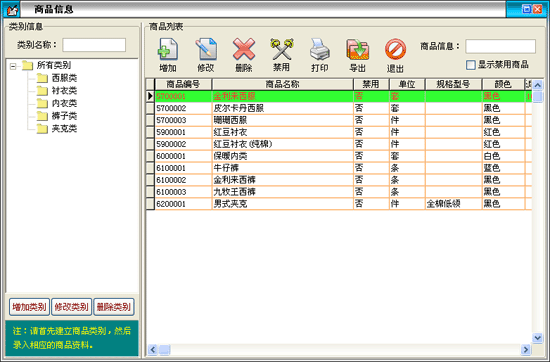Viewport: 550px width, 362px height.
Task: Click the 退出 exit icon
Action: [x=395, y=50]
